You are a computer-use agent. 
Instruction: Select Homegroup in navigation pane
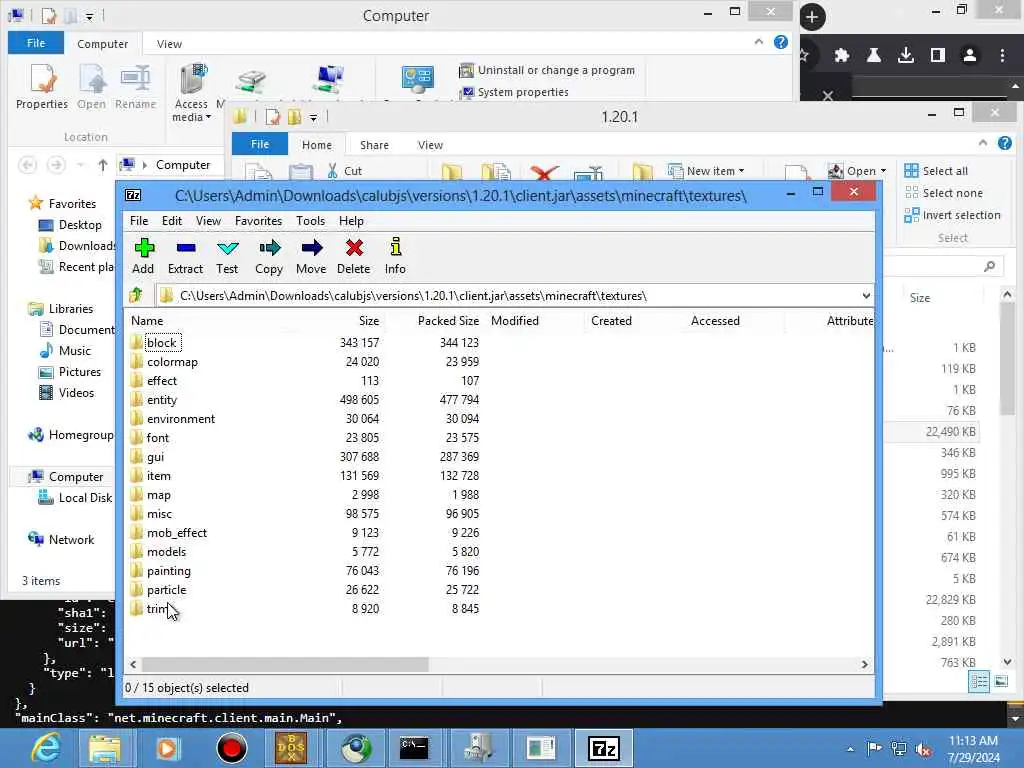pyautogui.click(x=71, y=435)
